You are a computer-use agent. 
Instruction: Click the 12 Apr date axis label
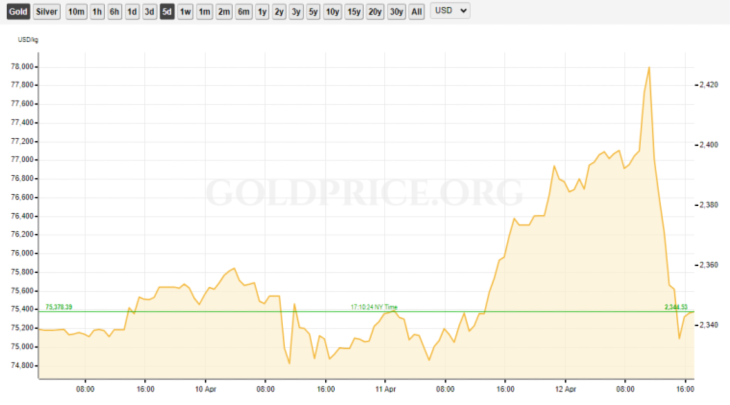tap(566, 389)
